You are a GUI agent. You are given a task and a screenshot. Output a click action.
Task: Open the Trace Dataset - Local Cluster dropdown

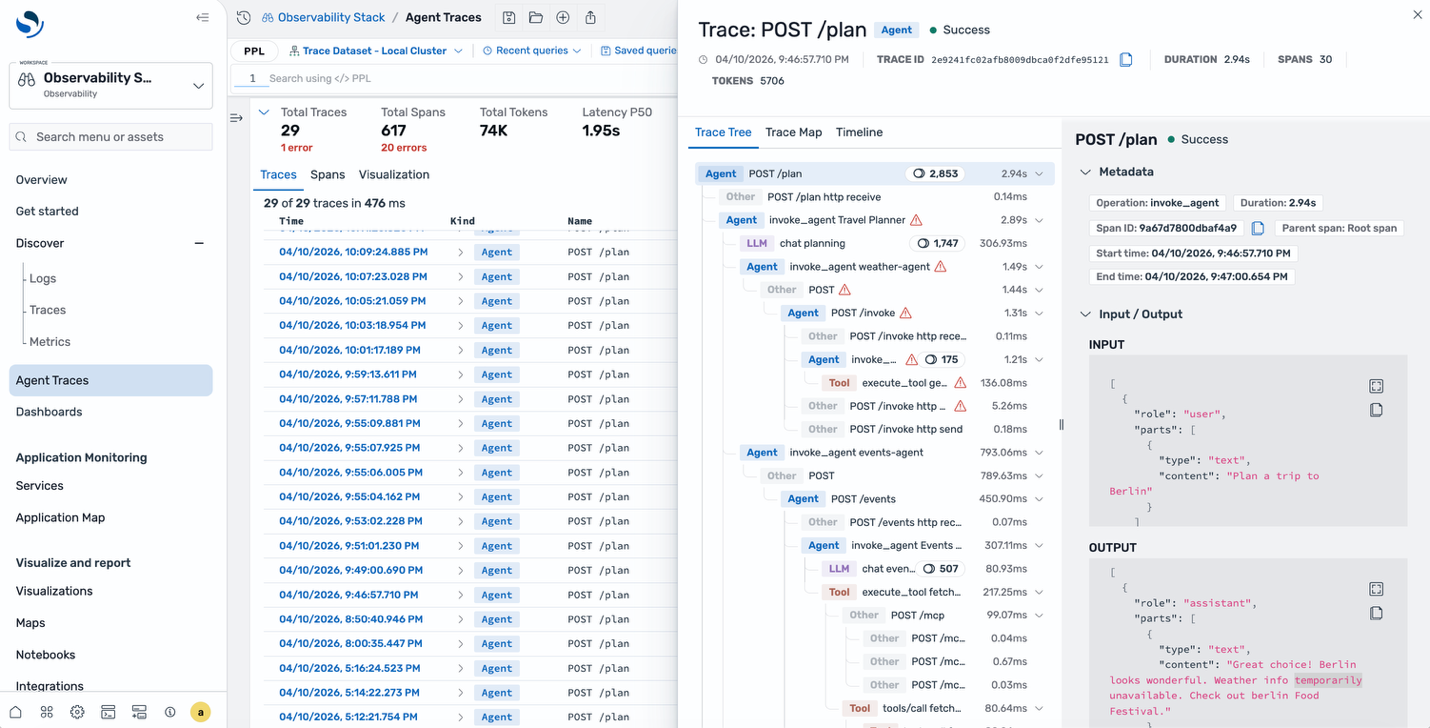coord(376,51)
